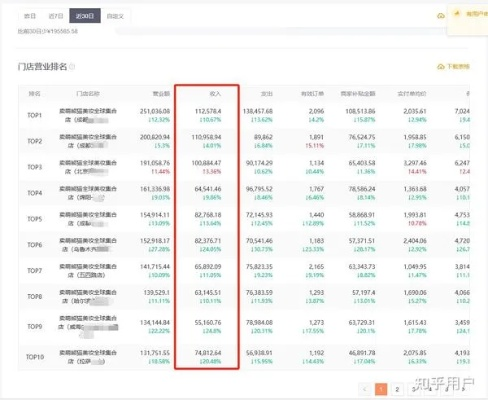Click turnover value 154,914.11 in the TOP5 row

pyautogui.click(x=155, y=215)
